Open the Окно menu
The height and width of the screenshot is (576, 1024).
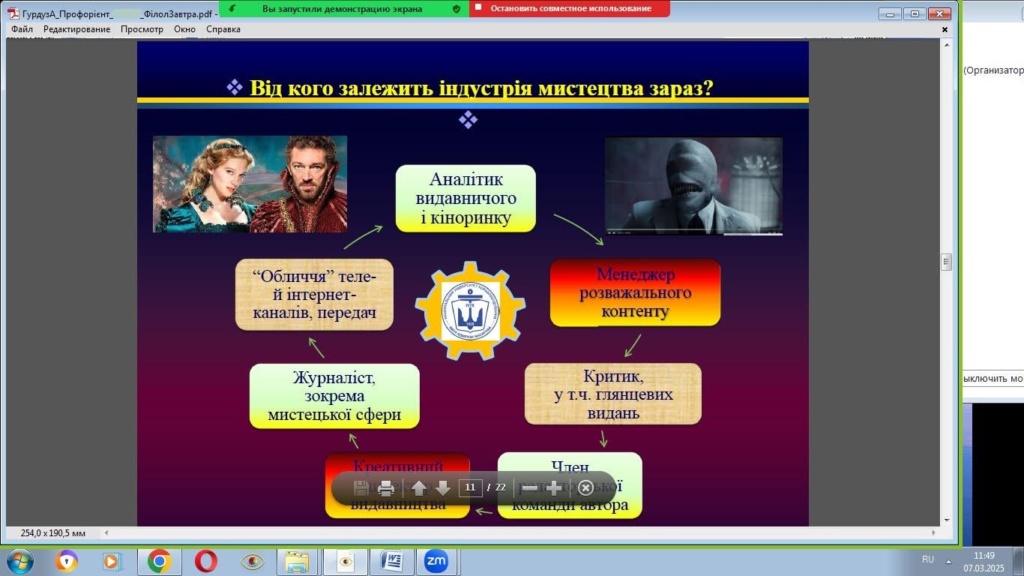(185, 29)
